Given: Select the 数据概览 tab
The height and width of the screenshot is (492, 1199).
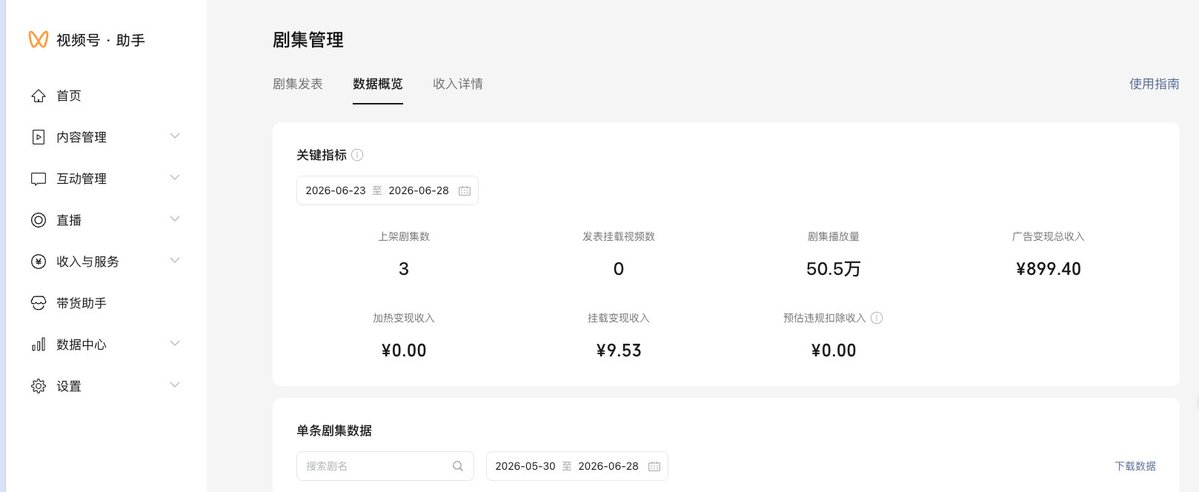Looking at the screenshot, I should click(378, 84).
